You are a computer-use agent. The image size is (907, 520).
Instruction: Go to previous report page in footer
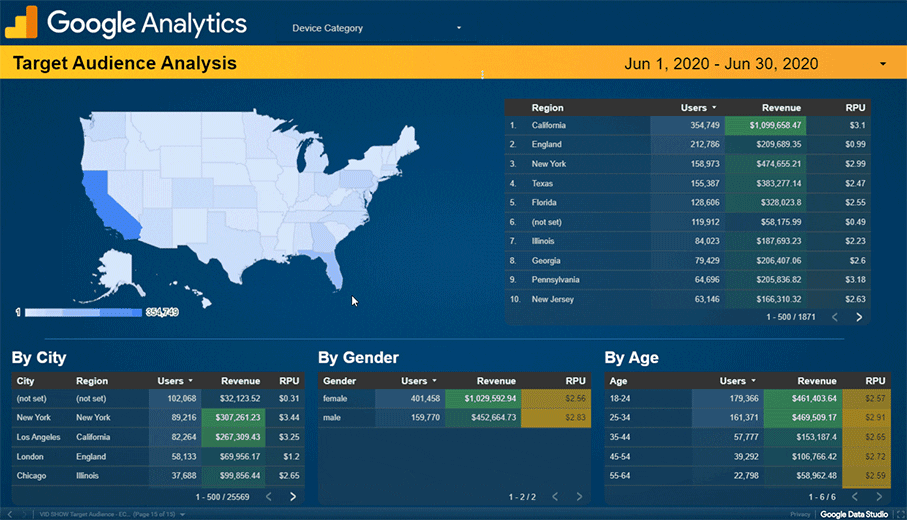[10, 514]
